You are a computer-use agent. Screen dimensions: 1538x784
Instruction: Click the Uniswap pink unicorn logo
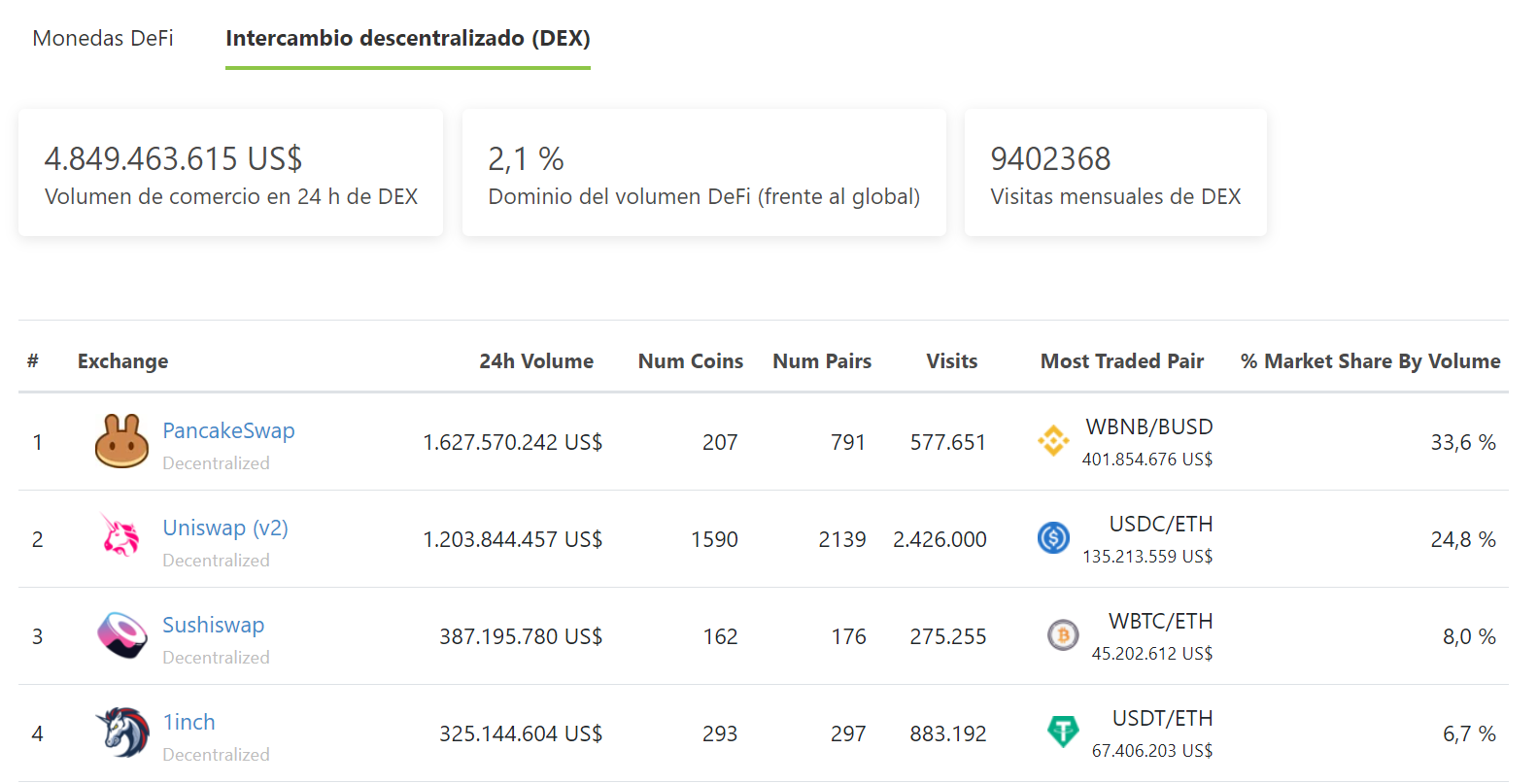[x=121, y=535]
